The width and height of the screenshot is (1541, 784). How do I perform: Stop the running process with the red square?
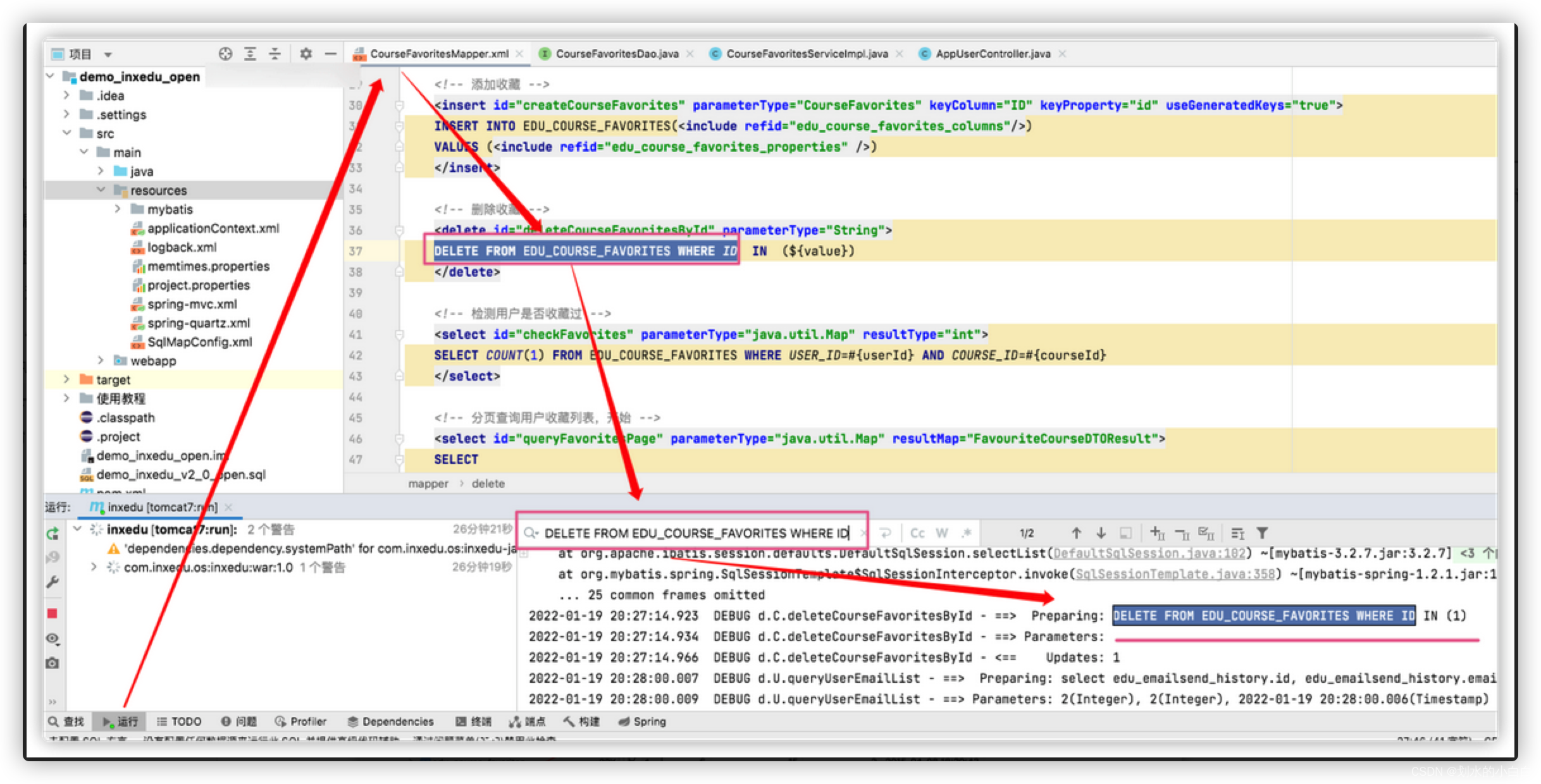(x=53, y=613)
